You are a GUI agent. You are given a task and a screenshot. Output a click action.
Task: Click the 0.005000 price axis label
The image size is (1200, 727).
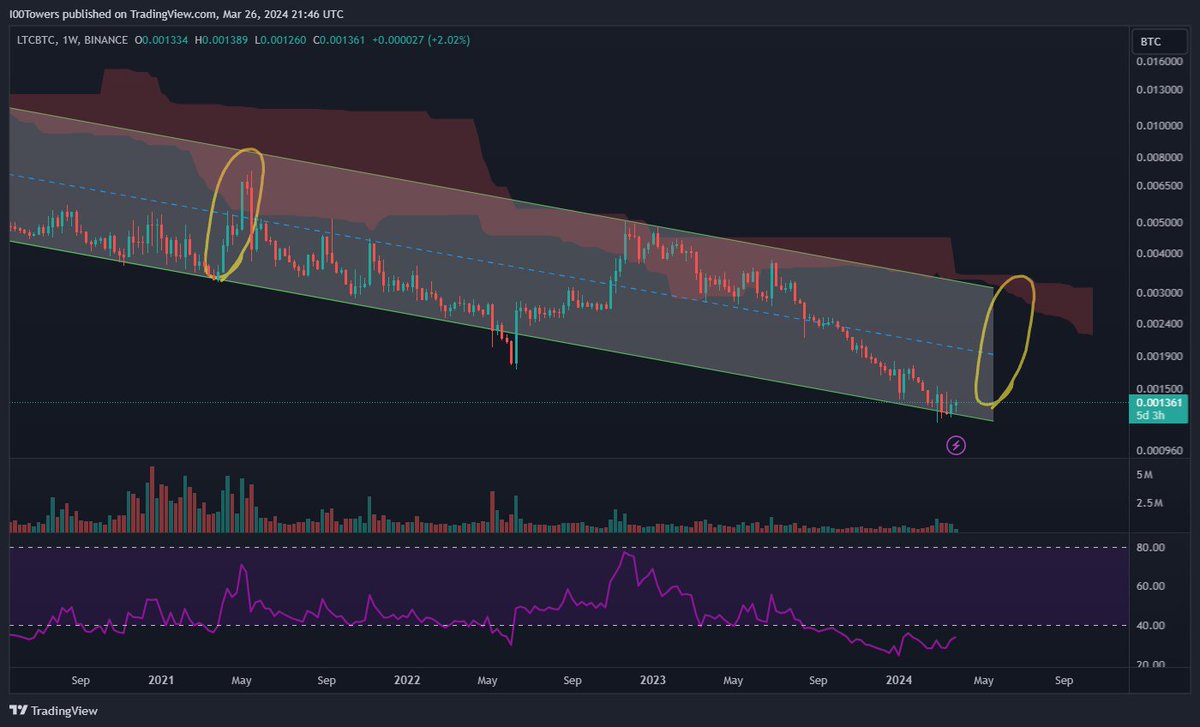[1161, 222]
